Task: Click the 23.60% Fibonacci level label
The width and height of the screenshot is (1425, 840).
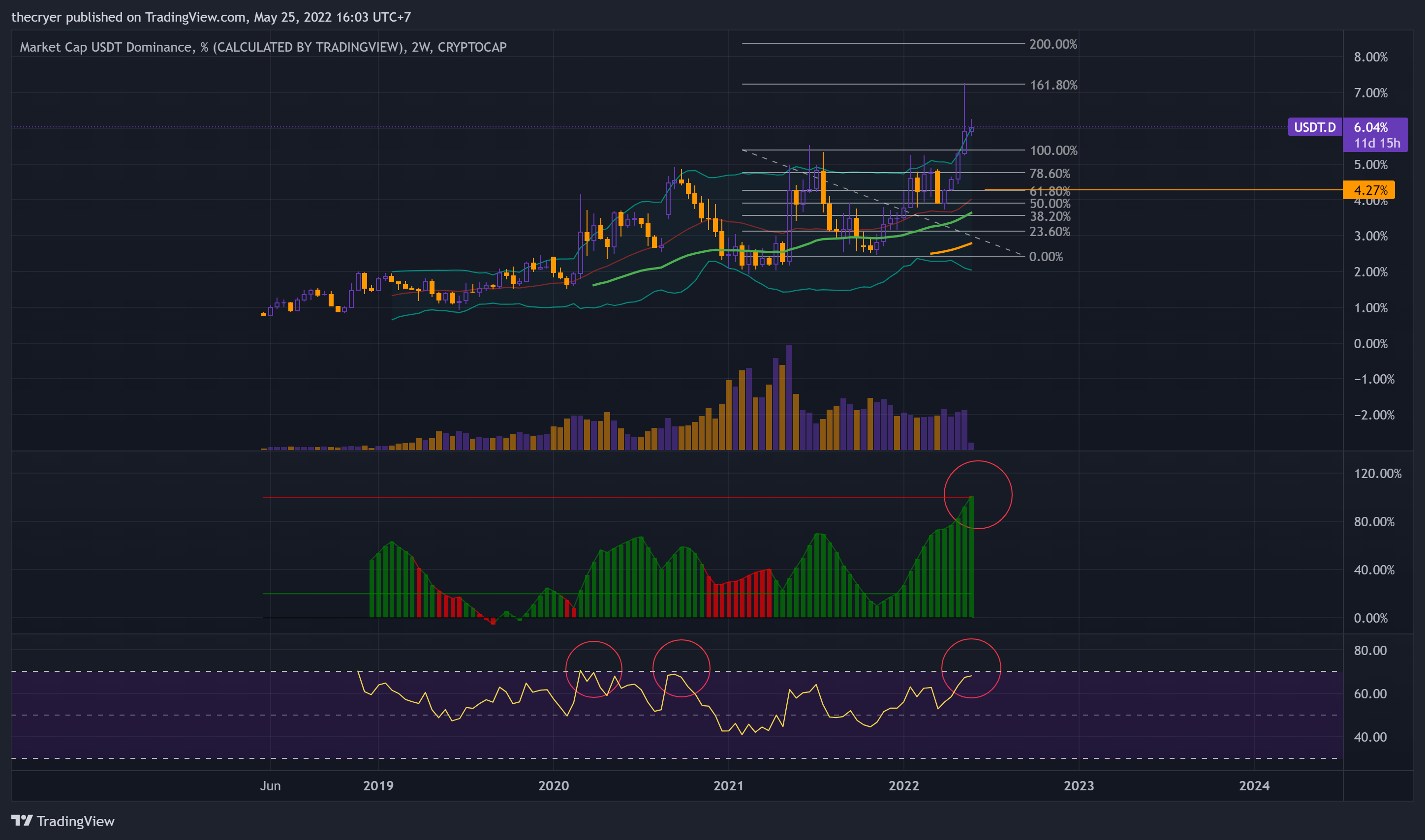Action: point(1050,232)
